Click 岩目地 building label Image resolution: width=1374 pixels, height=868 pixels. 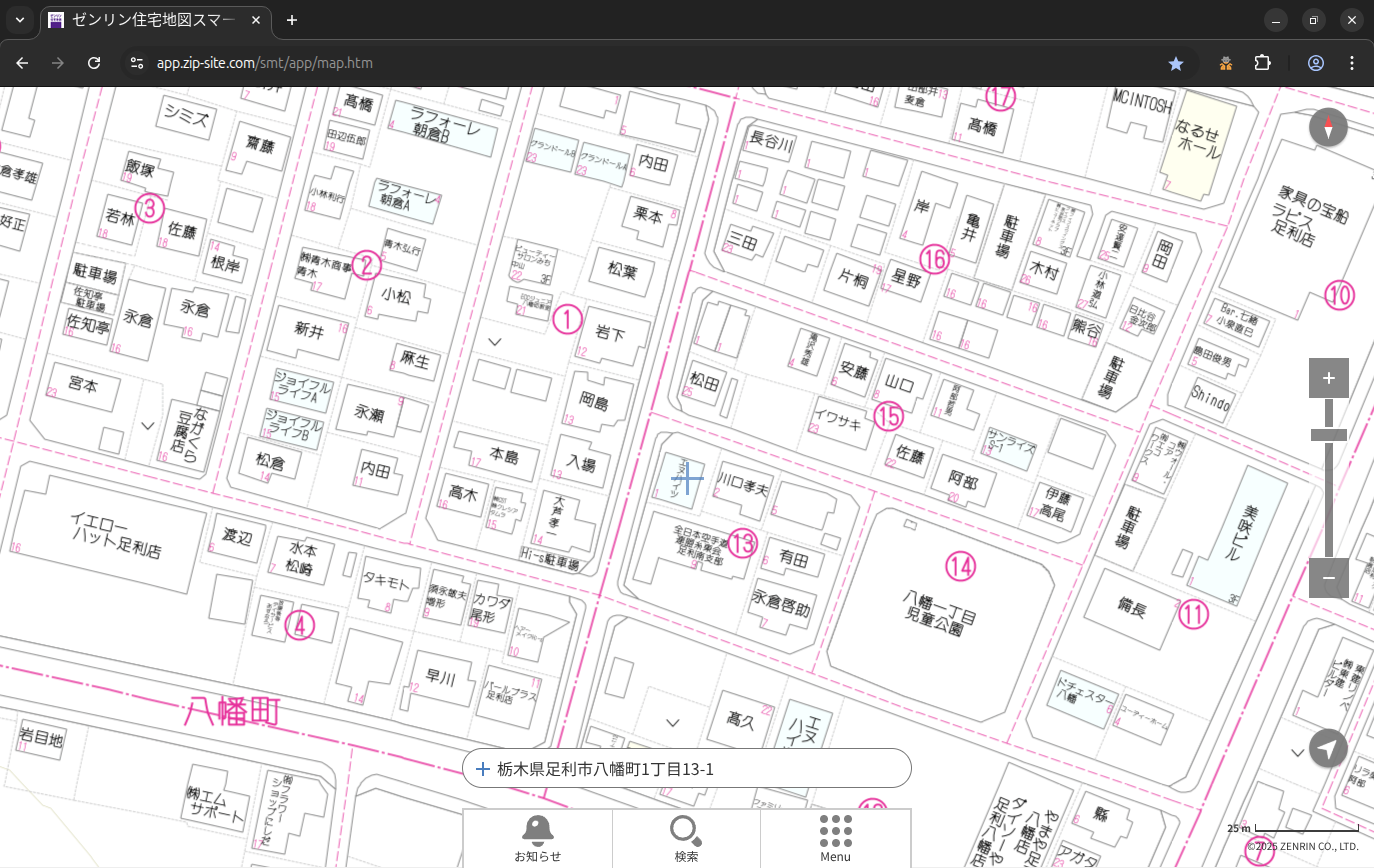point(41,739)
